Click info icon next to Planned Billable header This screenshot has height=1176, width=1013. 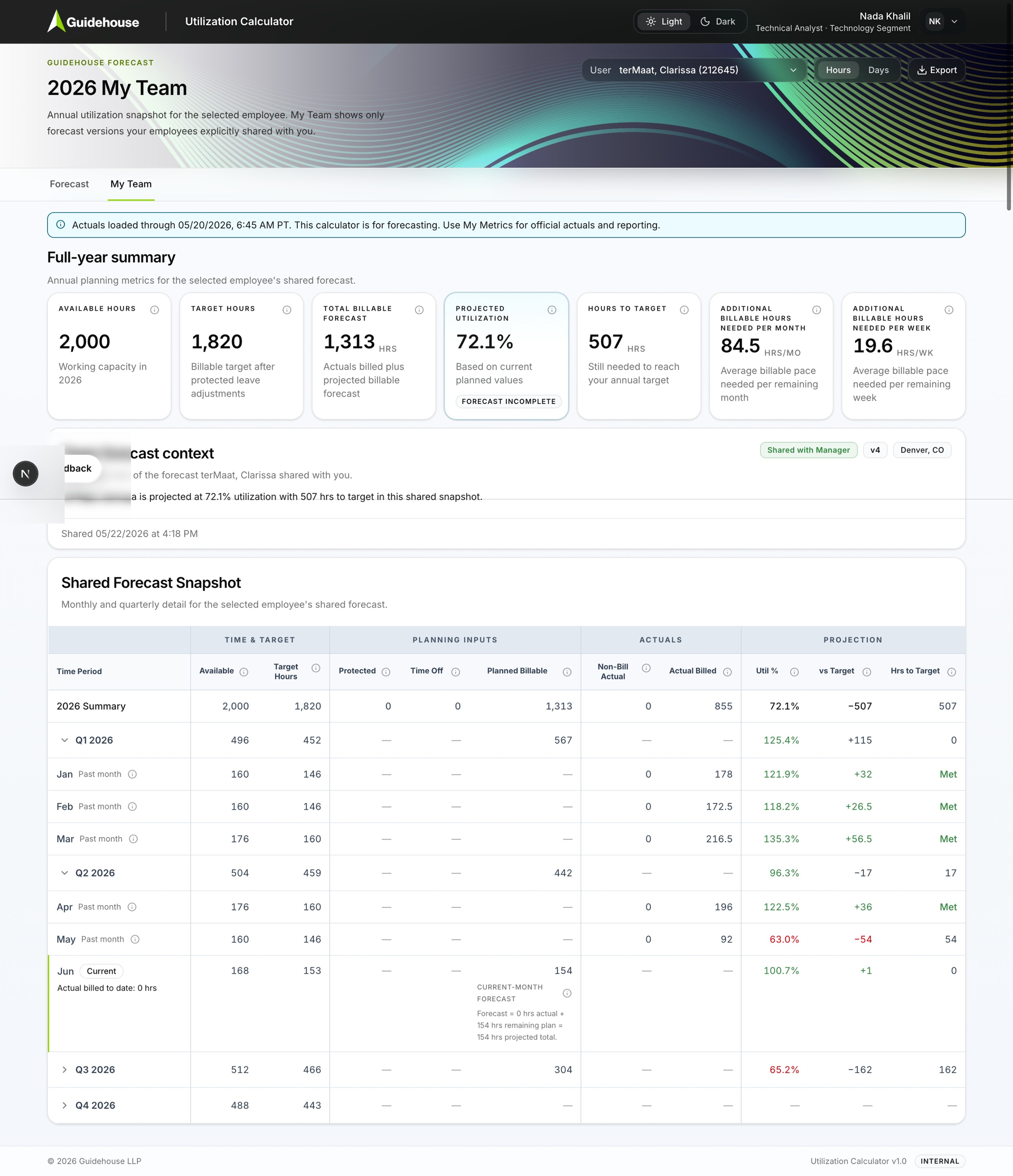[x=567, y=672]
